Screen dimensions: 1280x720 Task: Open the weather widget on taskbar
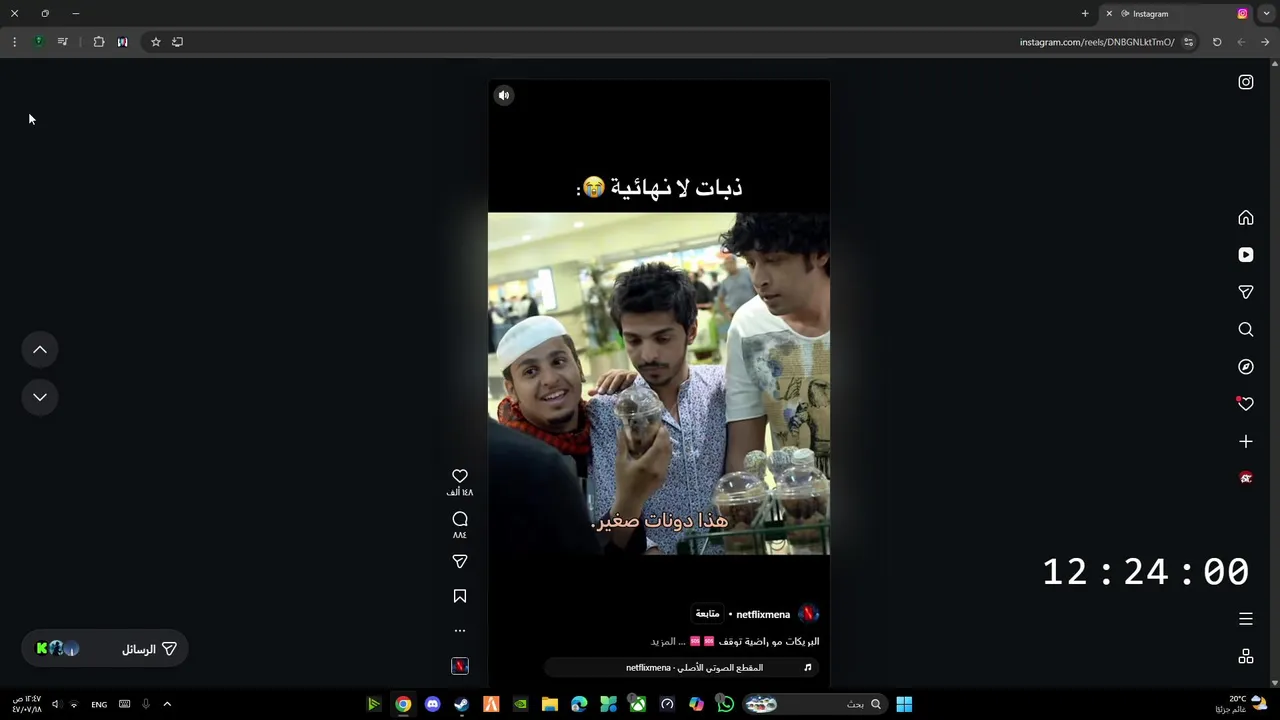[x=1241, y=704]
